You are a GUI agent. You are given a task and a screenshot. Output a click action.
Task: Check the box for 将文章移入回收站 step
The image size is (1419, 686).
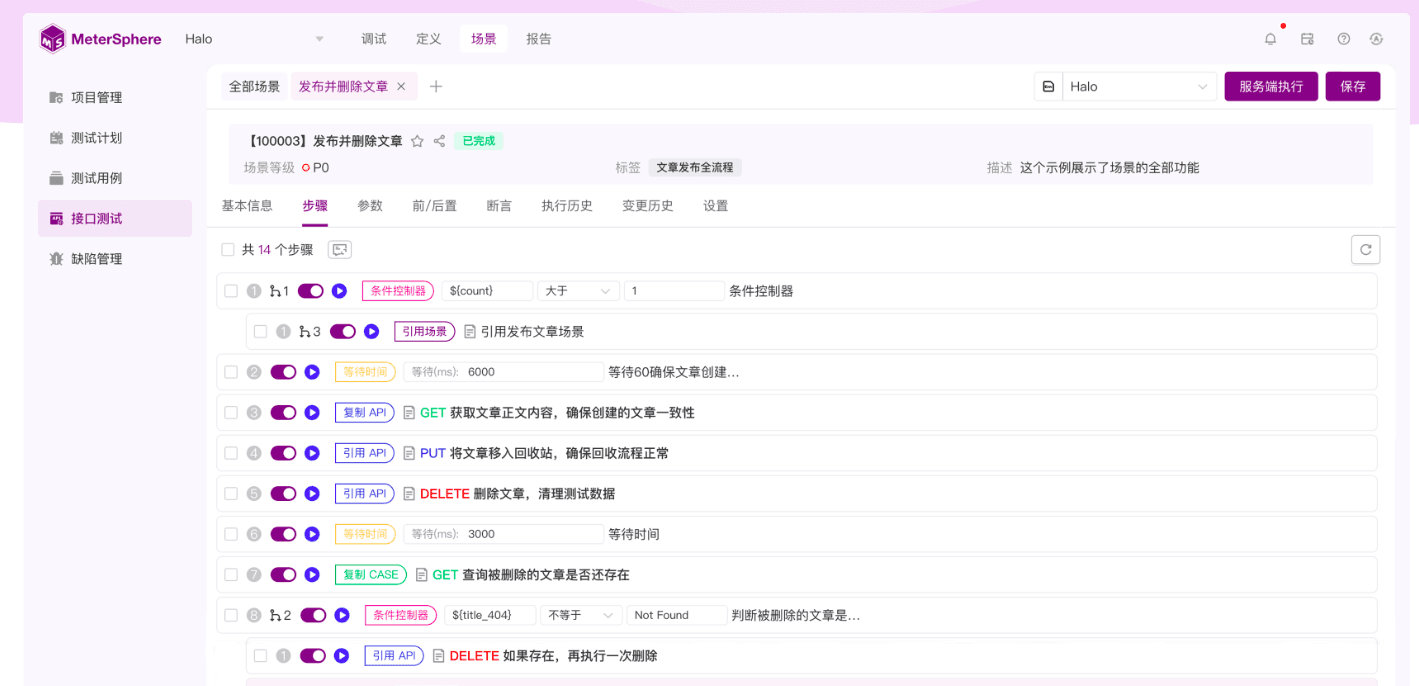pos(231,453)
